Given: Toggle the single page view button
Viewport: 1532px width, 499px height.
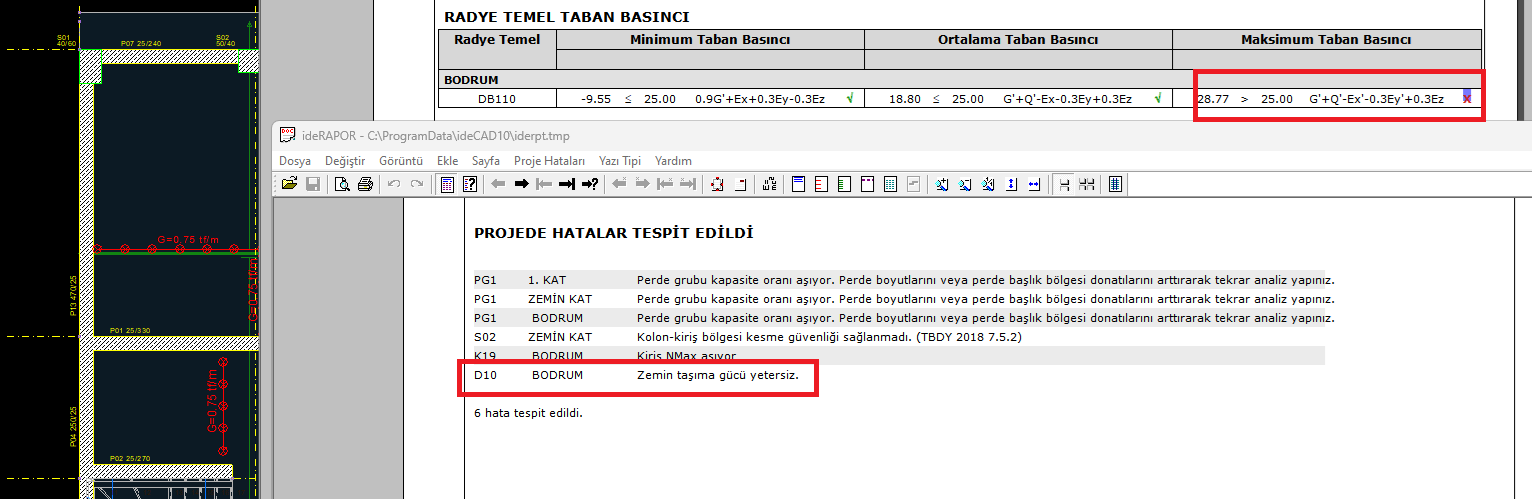Looking at the screenshot, I should tap(1064, 184).
